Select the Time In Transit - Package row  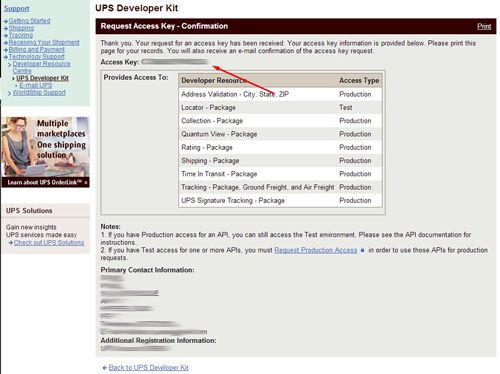(280, 174)
